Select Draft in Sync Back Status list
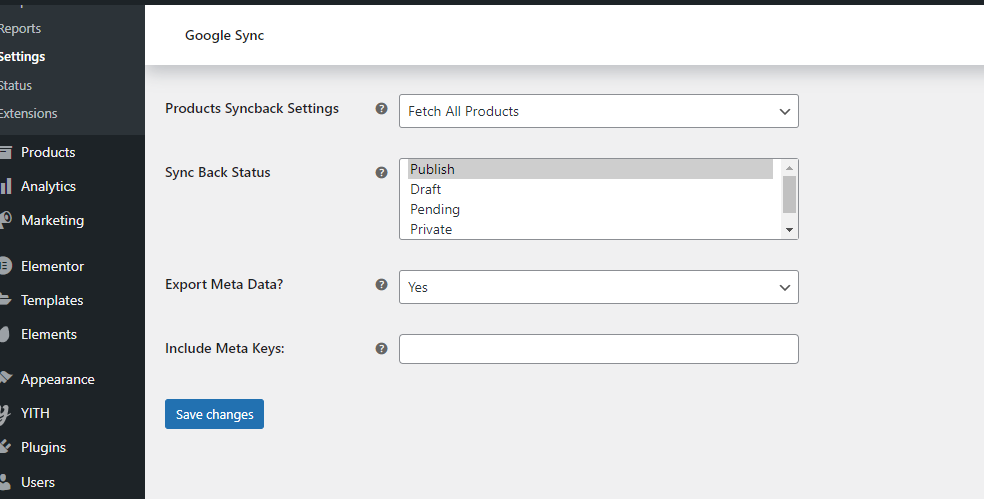The width and height of the screenshot is (984, 499). pyautogui.click(x=591, y=190)
